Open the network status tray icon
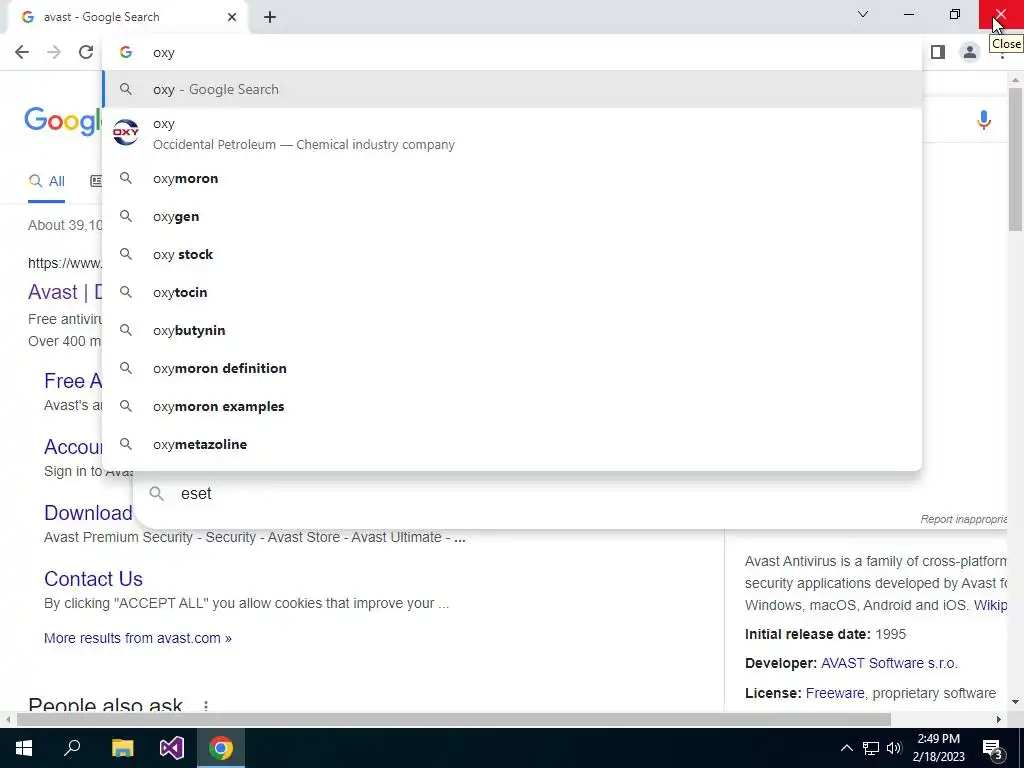Viewport: 1024px width, 768px height. pyautogui.click(x=871, y=748)
